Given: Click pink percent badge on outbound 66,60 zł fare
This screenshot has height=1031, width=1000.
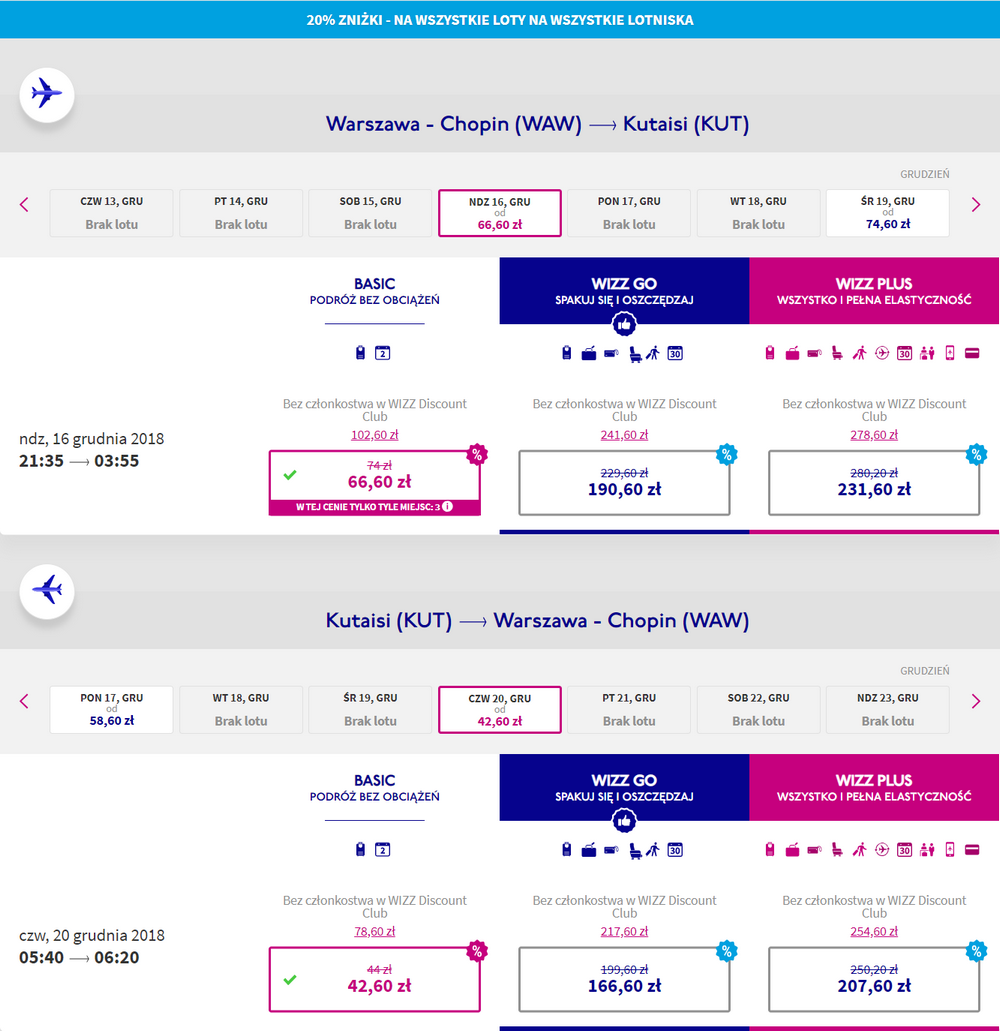Looking at the screenshot, I should pyautogui.click(x=477, y=454).
